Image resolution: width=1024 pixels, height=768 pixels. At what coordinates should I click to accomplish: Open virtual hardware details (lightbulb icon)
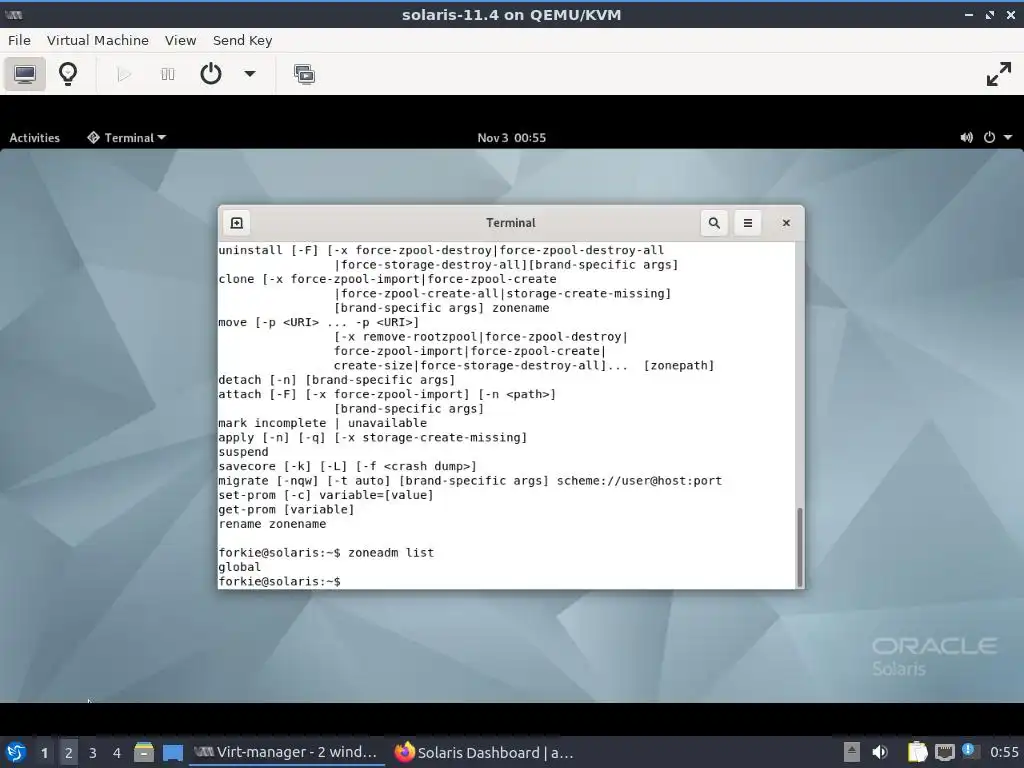[x=68, y=74]
